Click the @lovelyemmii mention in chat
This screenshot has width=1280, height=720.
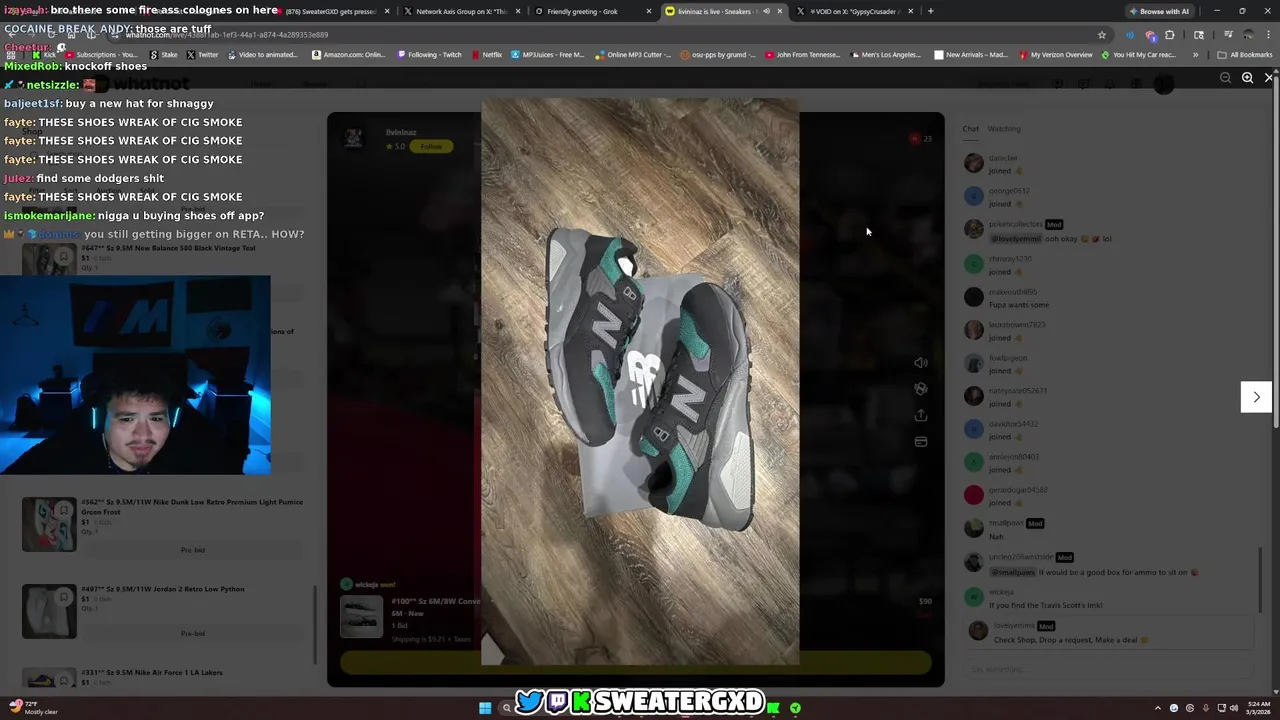tap(1015, 239)
